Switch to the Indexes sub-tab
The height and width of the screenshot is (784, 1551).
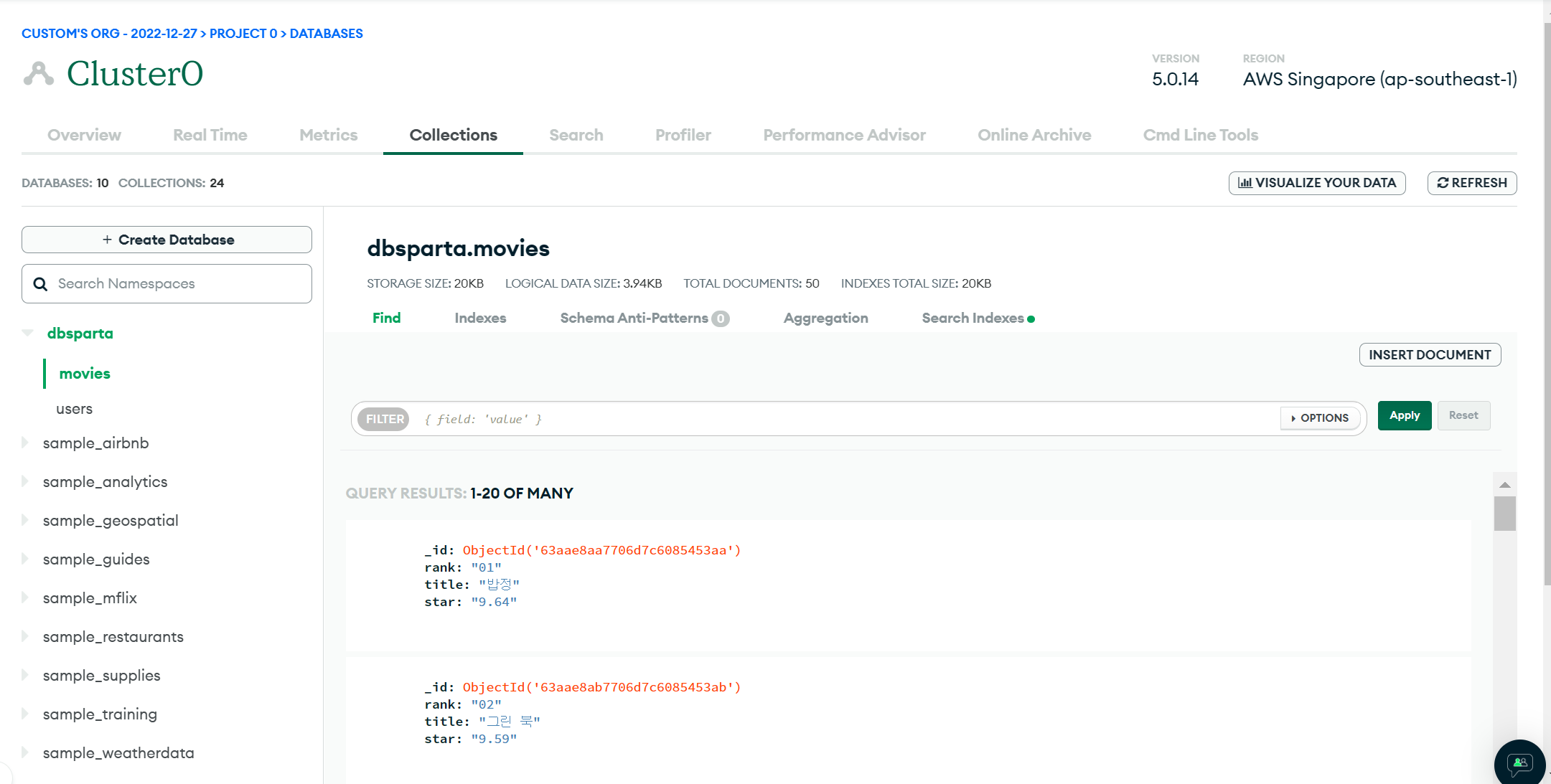coord(480,318)
